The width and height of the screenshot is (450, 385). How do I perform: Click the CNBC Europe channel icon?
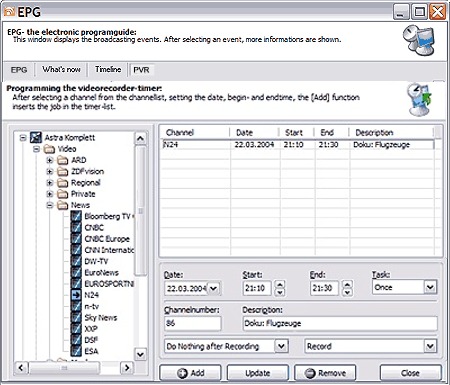click(76, 239)
